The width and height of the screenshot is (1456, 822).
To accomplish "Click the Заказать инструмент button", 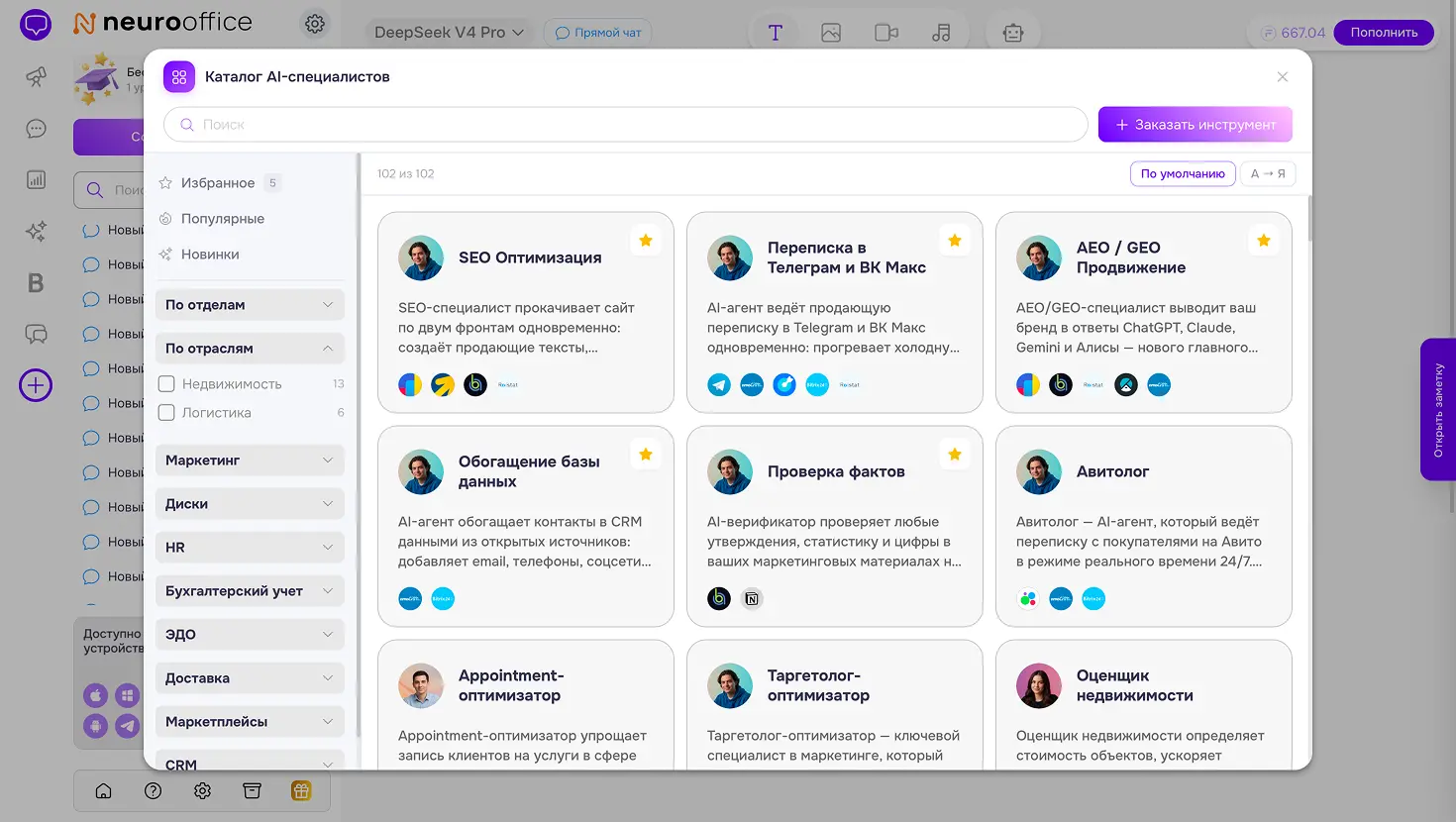I will 1196,125.
